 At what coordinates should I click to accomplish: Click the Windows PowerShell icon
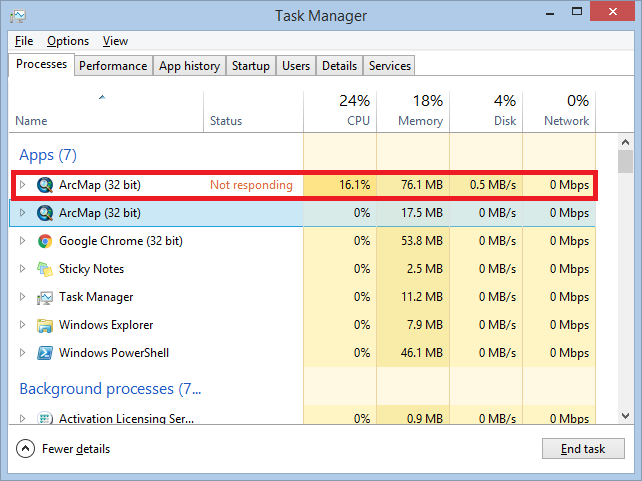click(x=45, y=353)
